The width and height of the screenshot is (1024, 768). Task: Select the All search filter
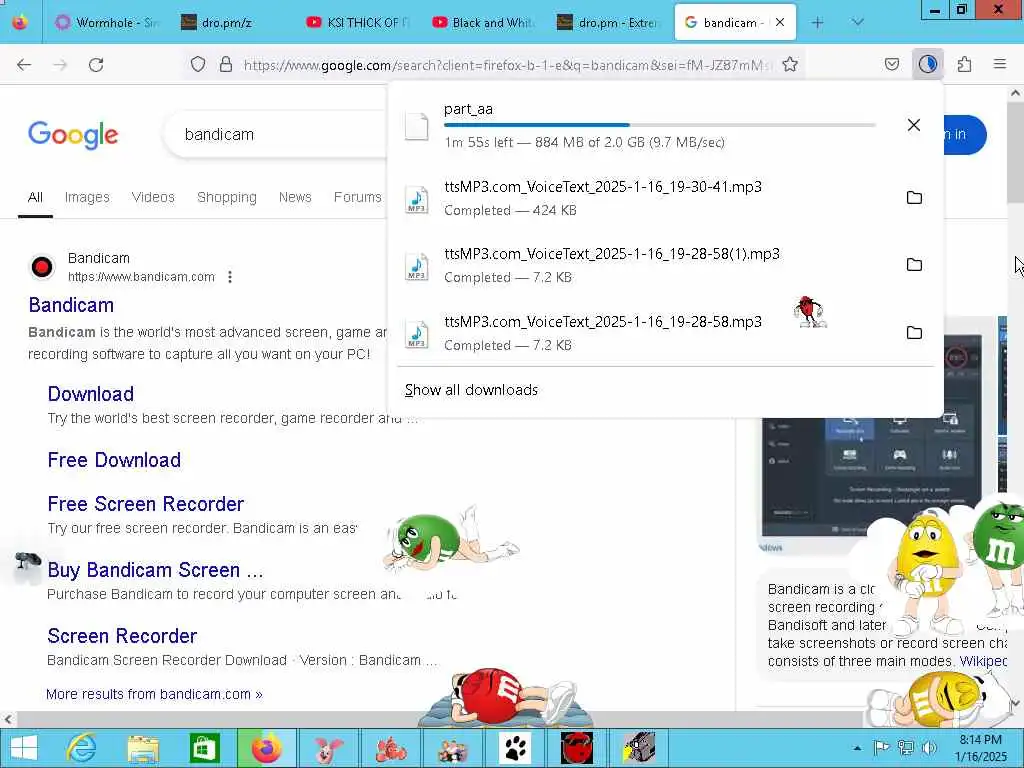[35, 197]
